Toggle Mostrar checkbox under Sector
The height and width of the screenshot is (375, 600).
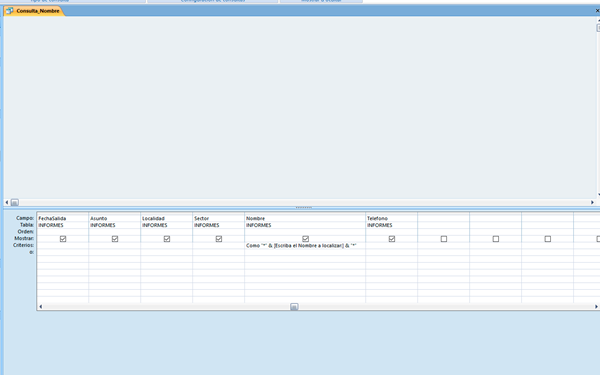pyautogui.click(x=219, y=239)
